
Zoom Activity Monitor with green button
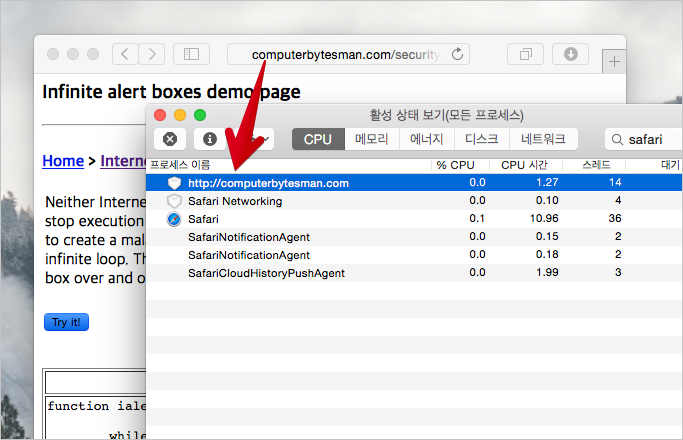click(x=200, y=115)
